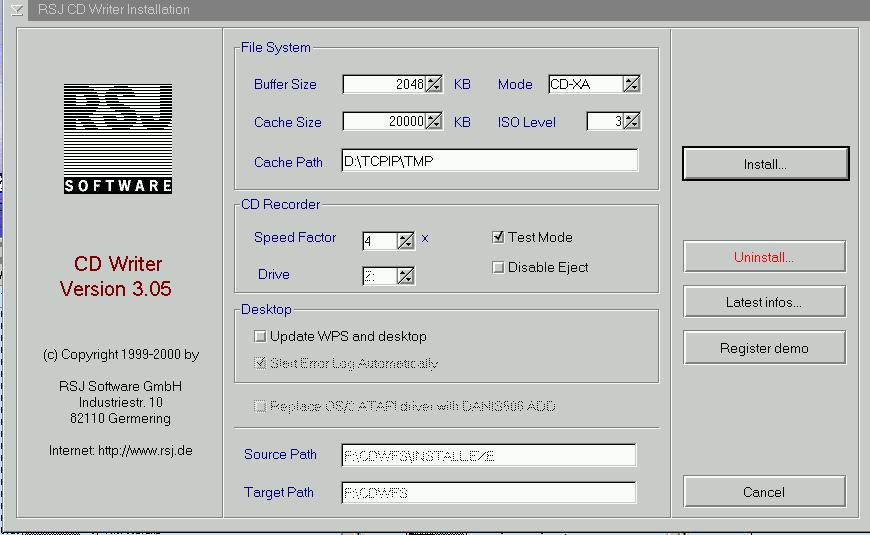Viewport: 870px width, 535px height.
Task: Click the RSJ Software logo
Action: 118,139
